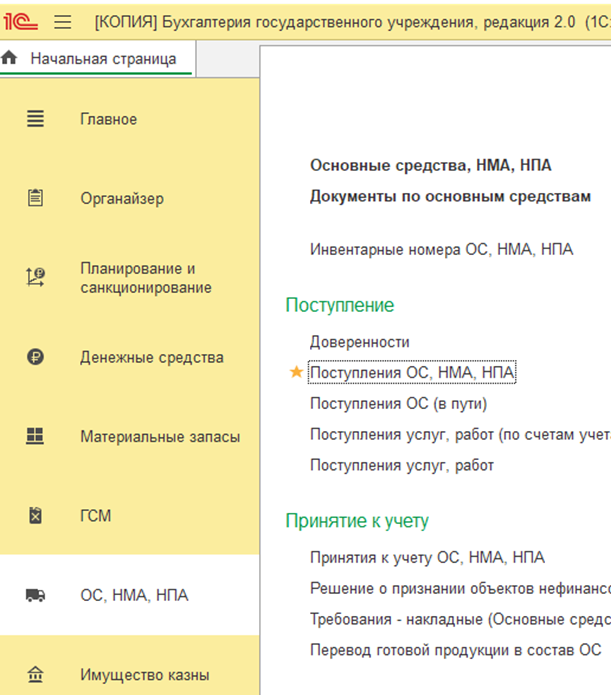Open the Денежные средства section
This screenshot has height=695, width=611.
click(152, 357)
